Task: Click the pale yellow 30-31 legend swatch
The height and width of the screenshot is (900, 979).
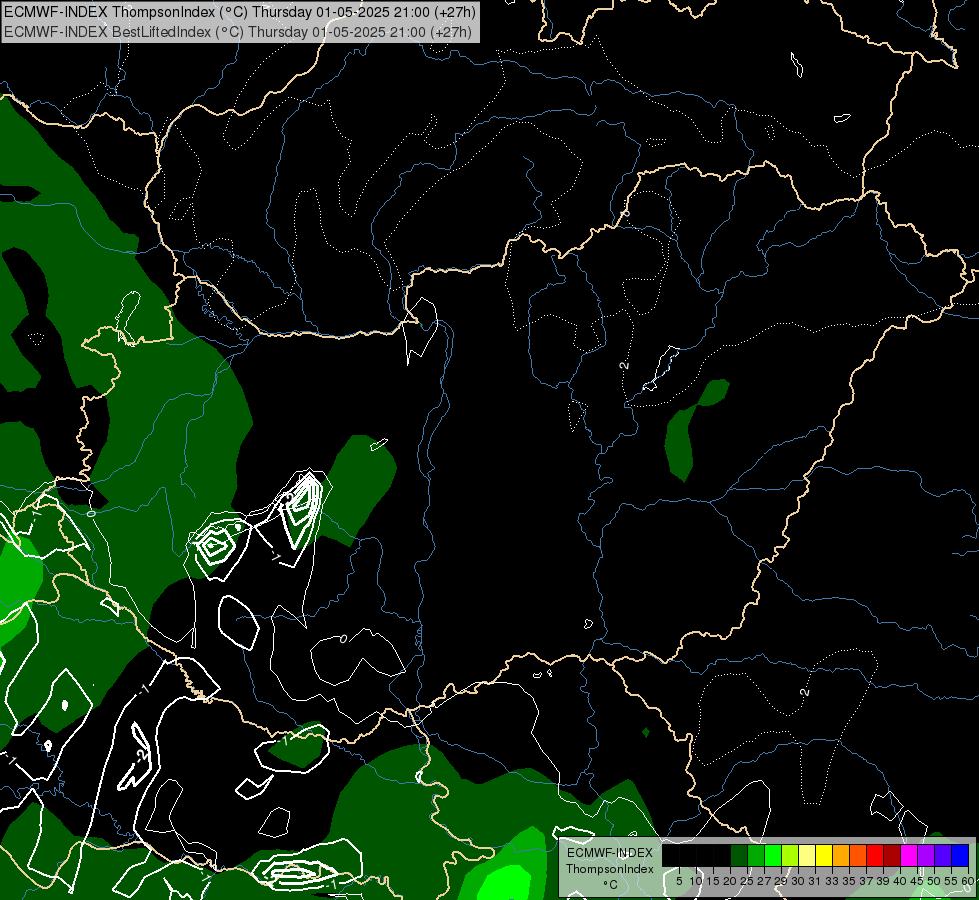Action: [x=807, y=855]
